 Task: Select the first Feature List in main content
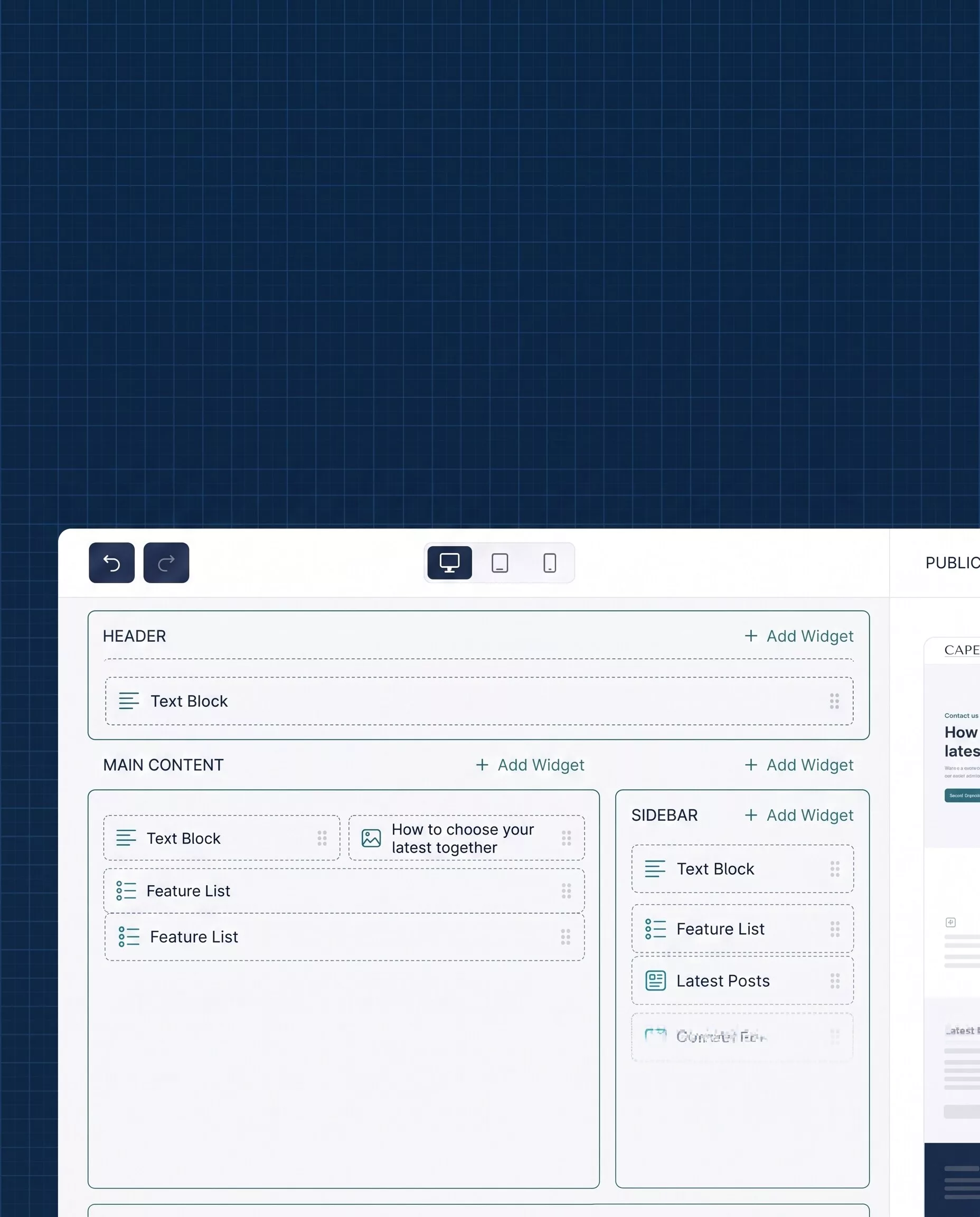(x=344, y=891)
